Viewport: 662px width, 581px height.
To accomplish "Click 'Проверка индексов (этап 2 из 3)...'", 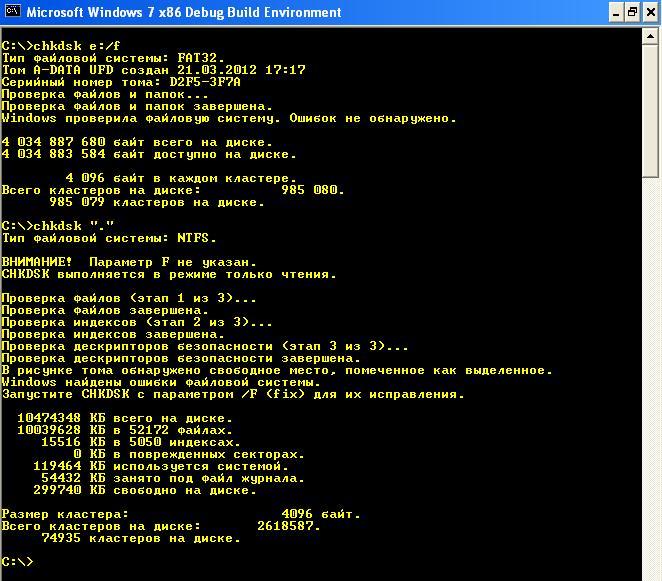I will pyautogui.click(x=137, y=322).
